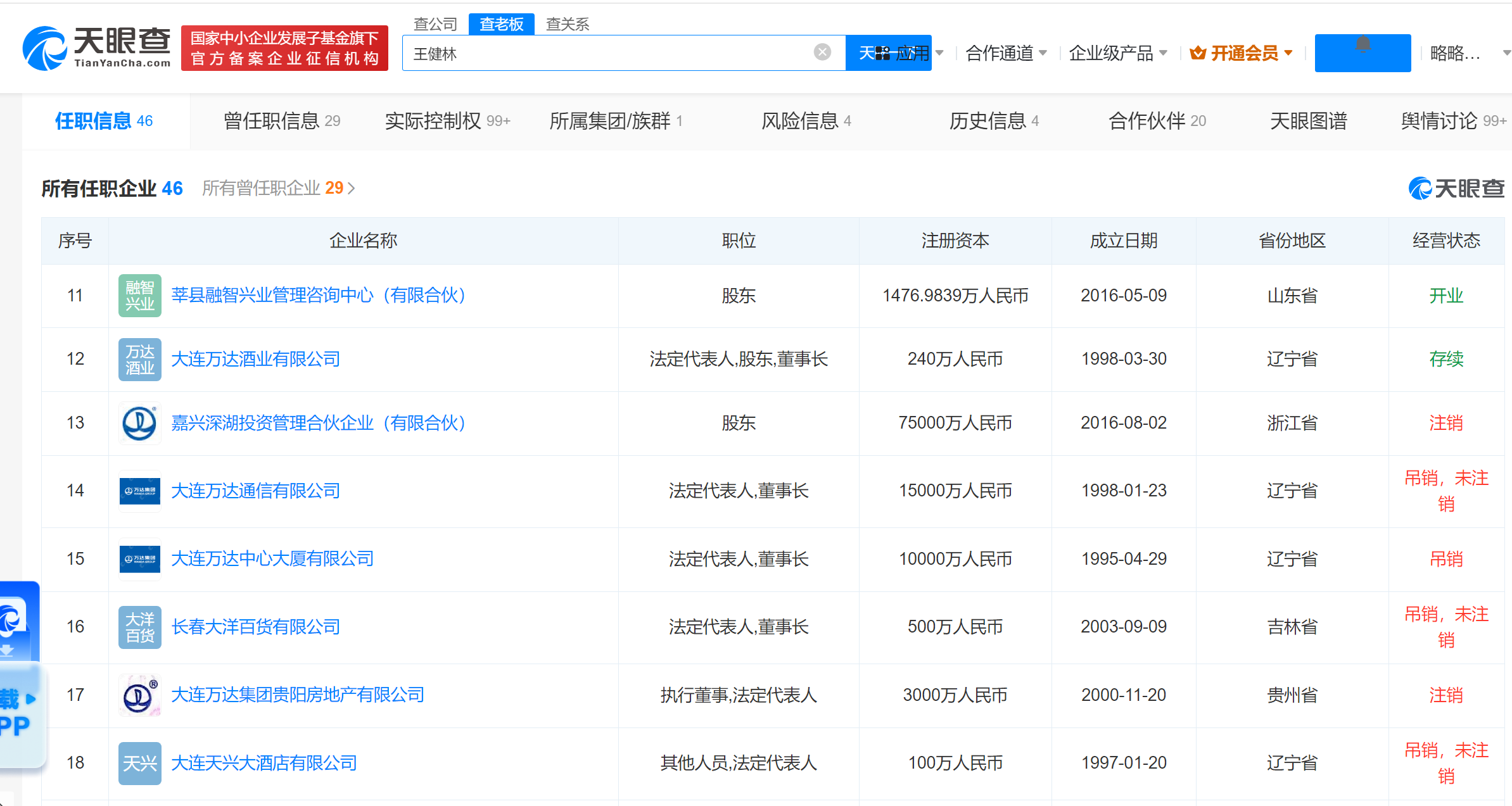Viewport: 1512px width, 806px height.
Task: Switch to 曾任职信息 tab
Action: pos(281,121)
